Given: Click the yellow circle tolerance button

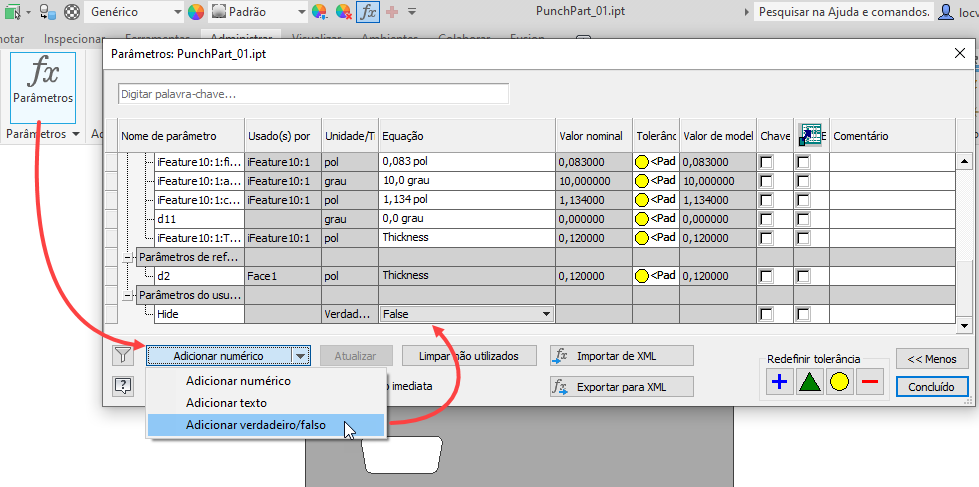Looking at the screenshot, I should click(840, 382).
